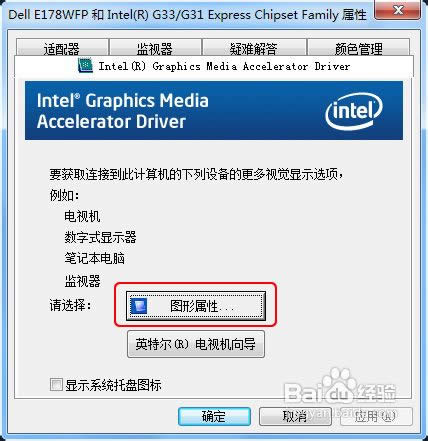This screenshot has height=441, width=428.
Task: Launch the 英特尔(R) 电视机向导 wizard
Action: pos(196,344)
